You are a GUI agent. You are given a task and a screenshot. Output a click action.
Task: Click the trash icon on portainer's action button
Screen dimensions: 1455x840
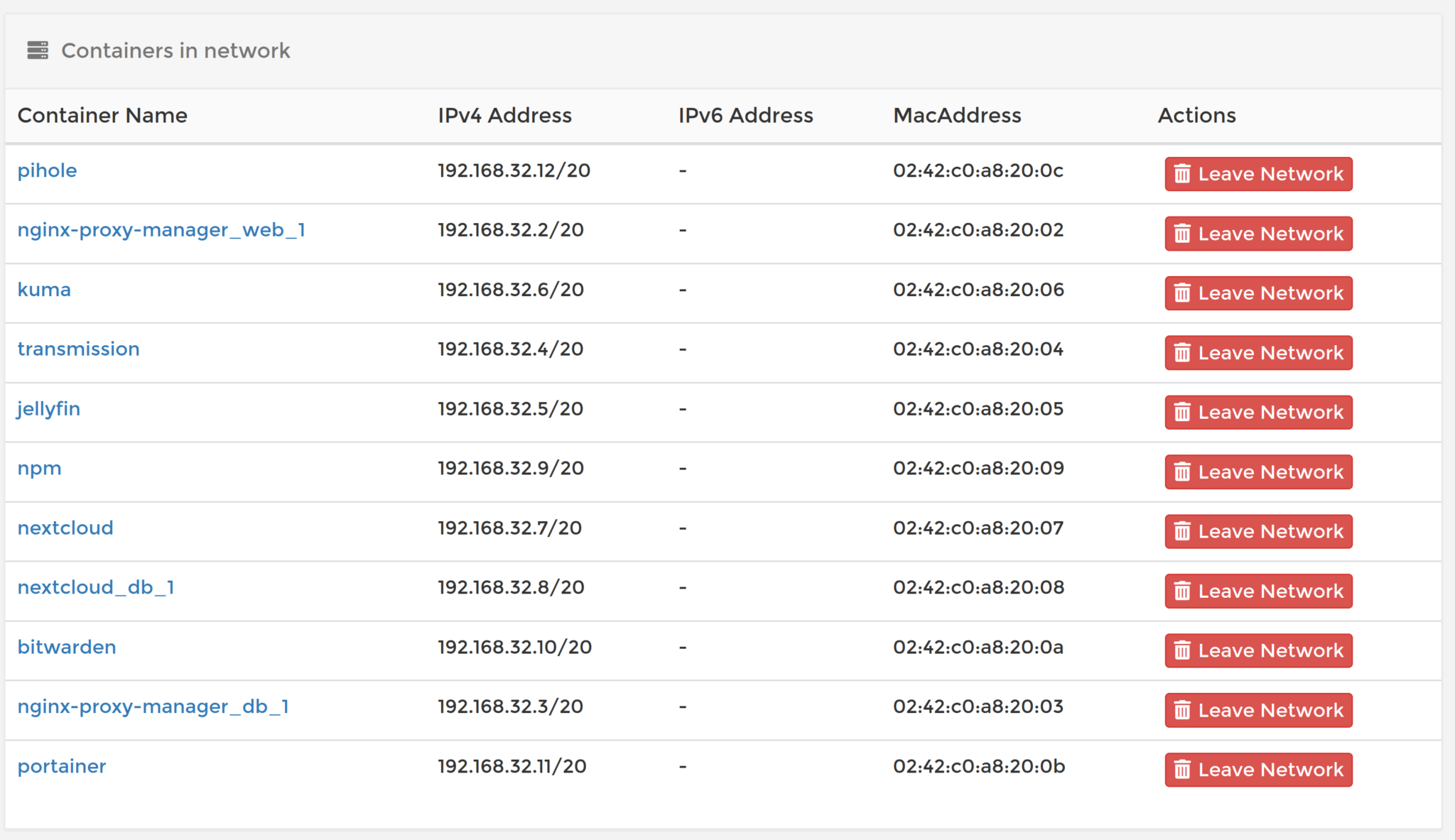[x=1181, y=770]
